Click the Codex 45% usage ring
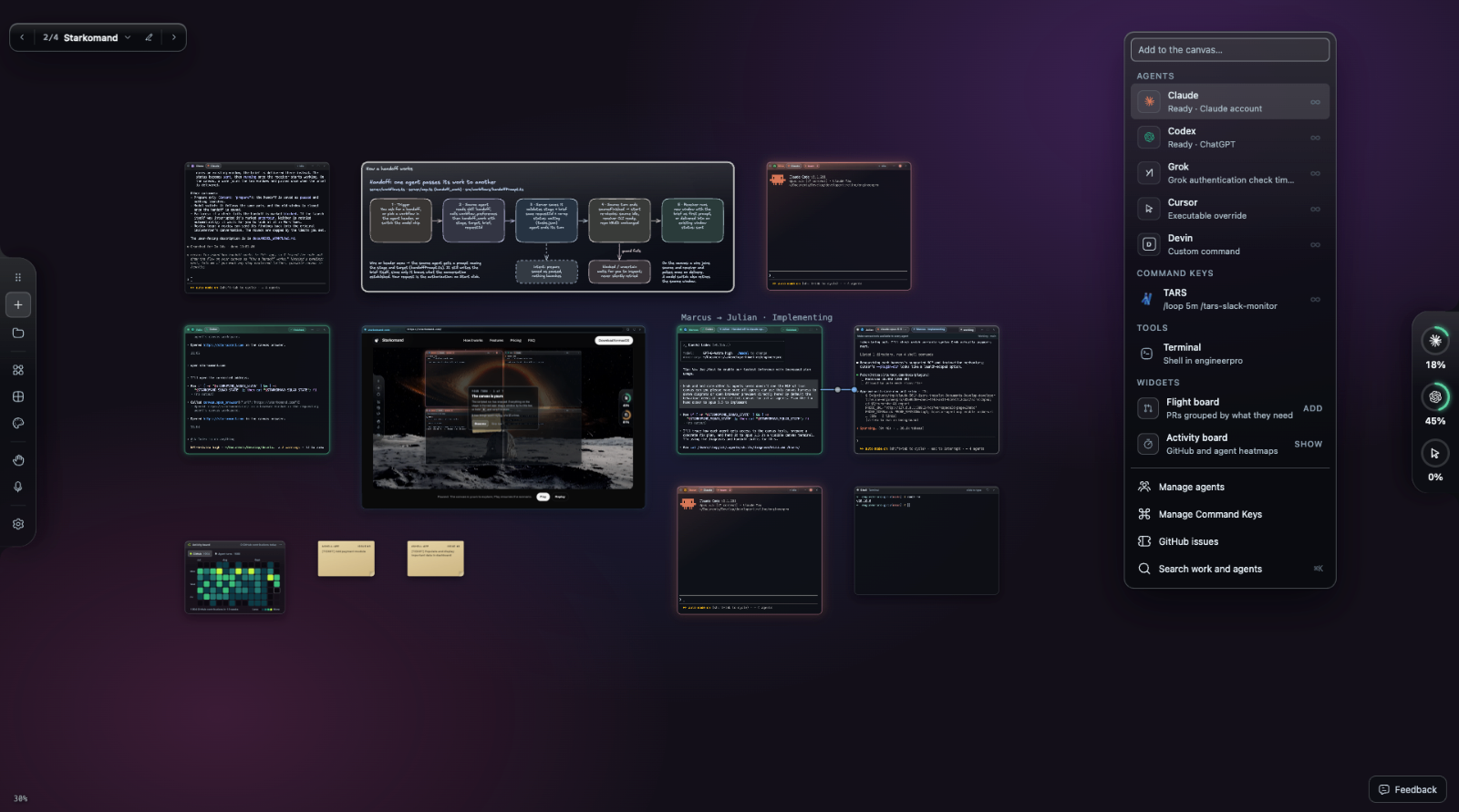Viewport: 1459px width, 812px height. click(1435, 396)
